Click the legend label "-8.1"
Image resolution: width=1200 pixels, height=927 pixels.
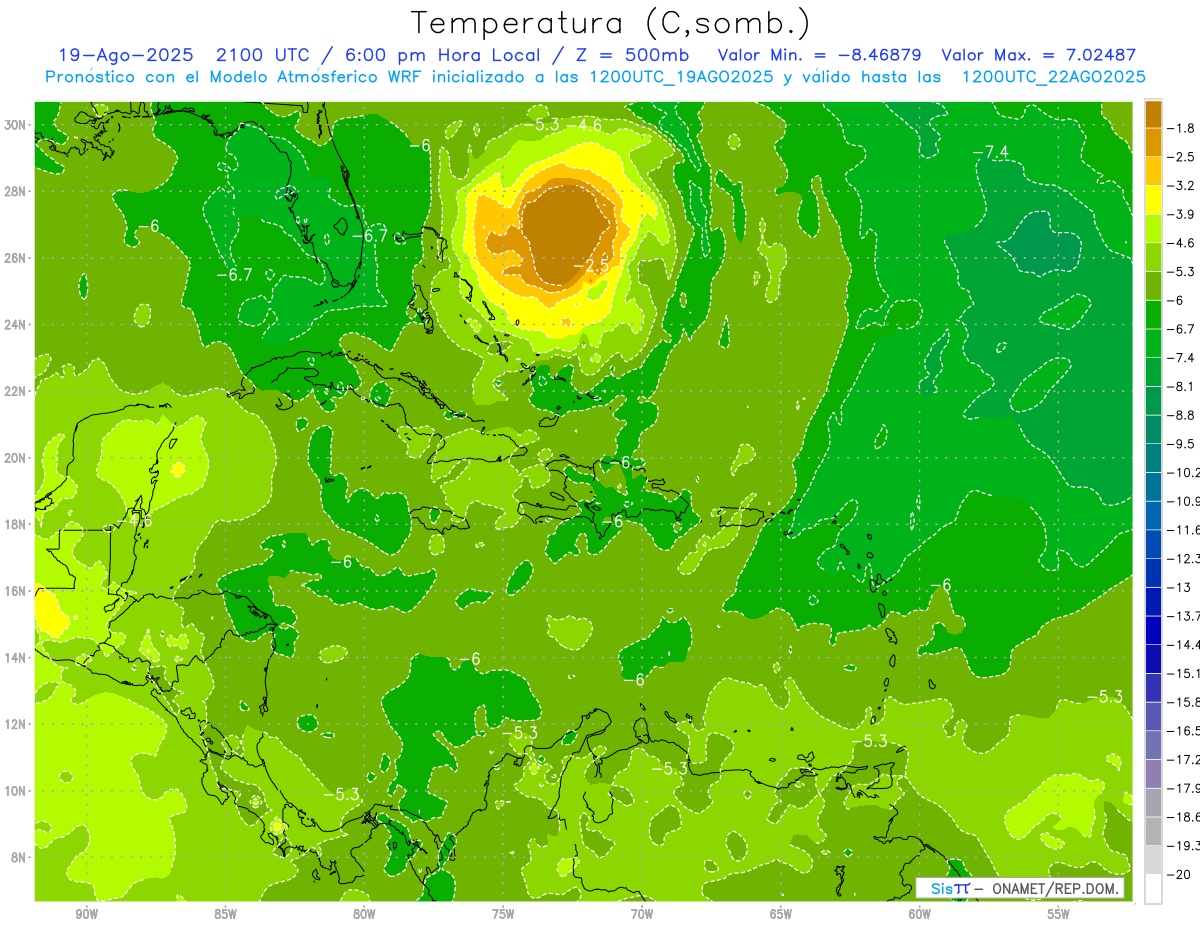[1182, 386]
